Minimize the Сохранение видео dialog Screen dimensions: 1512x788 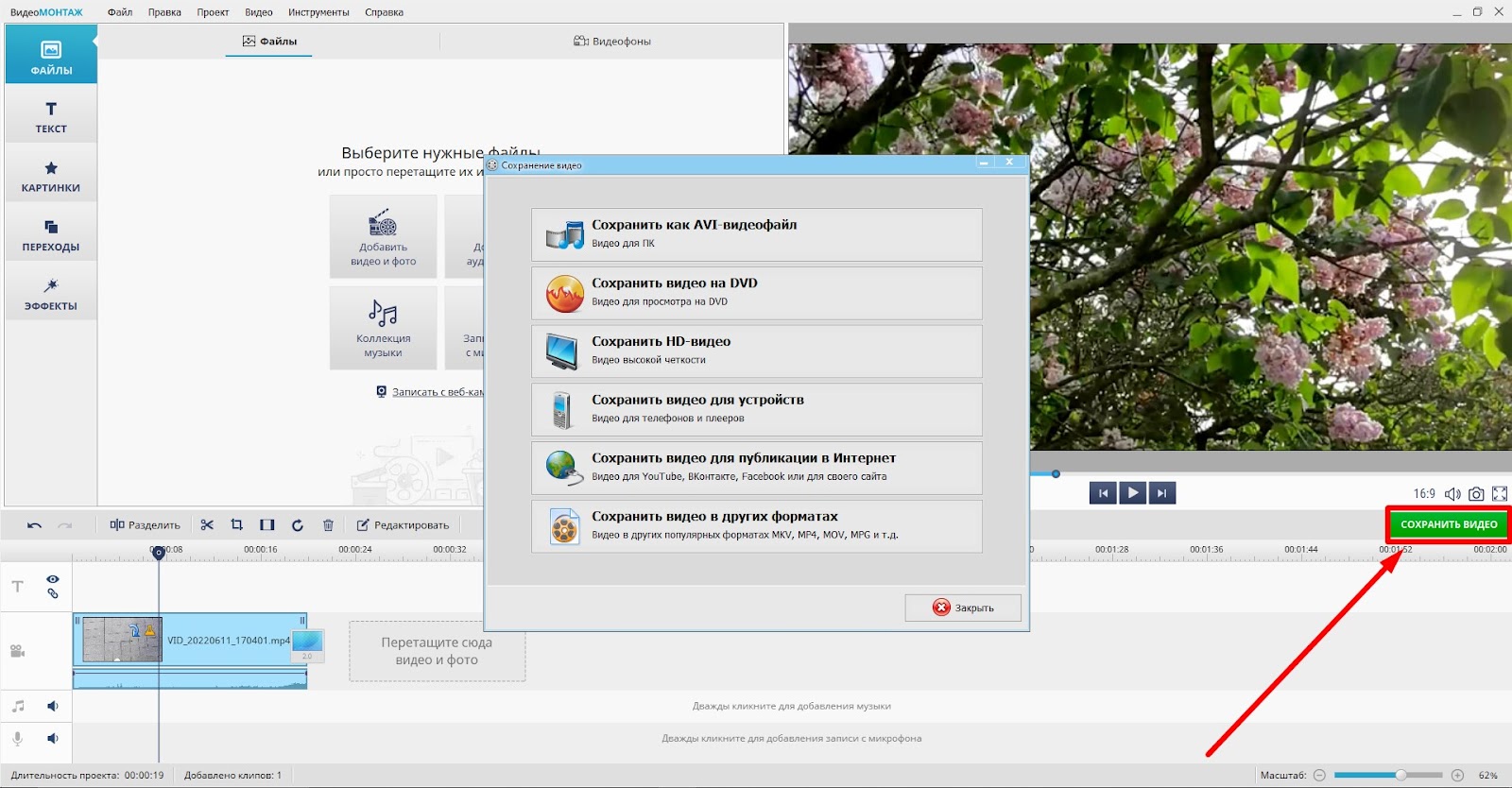coord(984,163)
